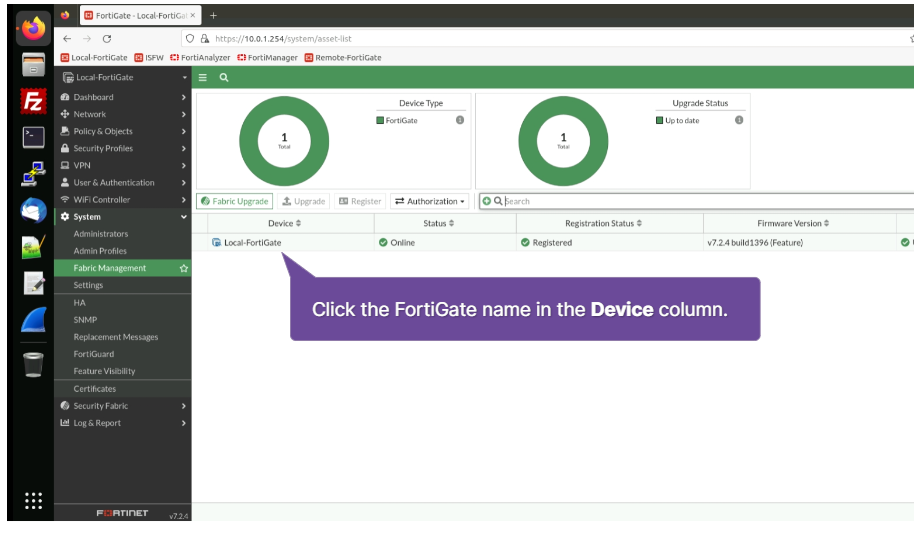921x548 pixels.
Task: Click info icon beside Up to date legend
Action: click(739, 120)
